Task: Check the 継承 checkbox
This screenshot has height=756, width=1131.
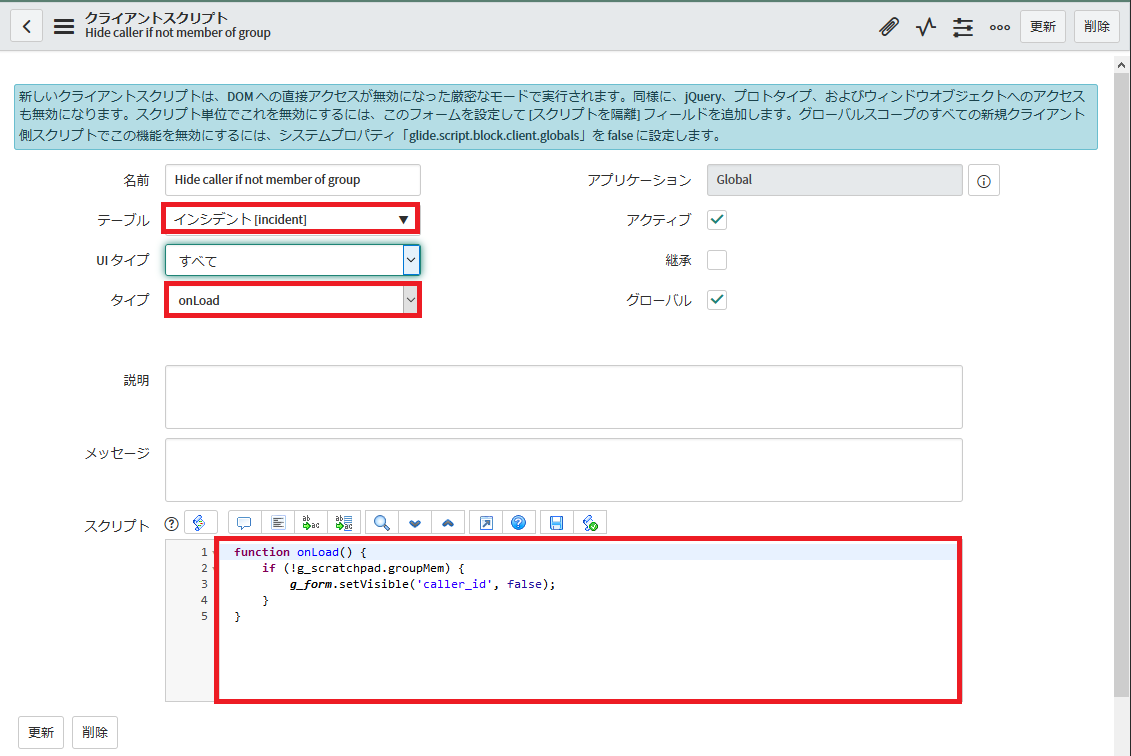Action: 717,260
